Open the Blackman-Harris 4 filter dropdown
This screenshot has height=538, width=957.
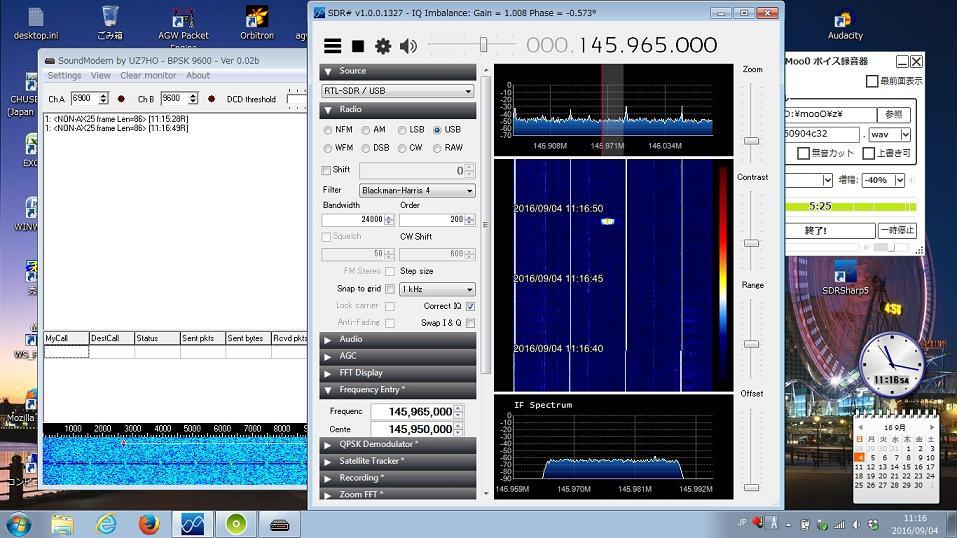[x=417, y=191]
